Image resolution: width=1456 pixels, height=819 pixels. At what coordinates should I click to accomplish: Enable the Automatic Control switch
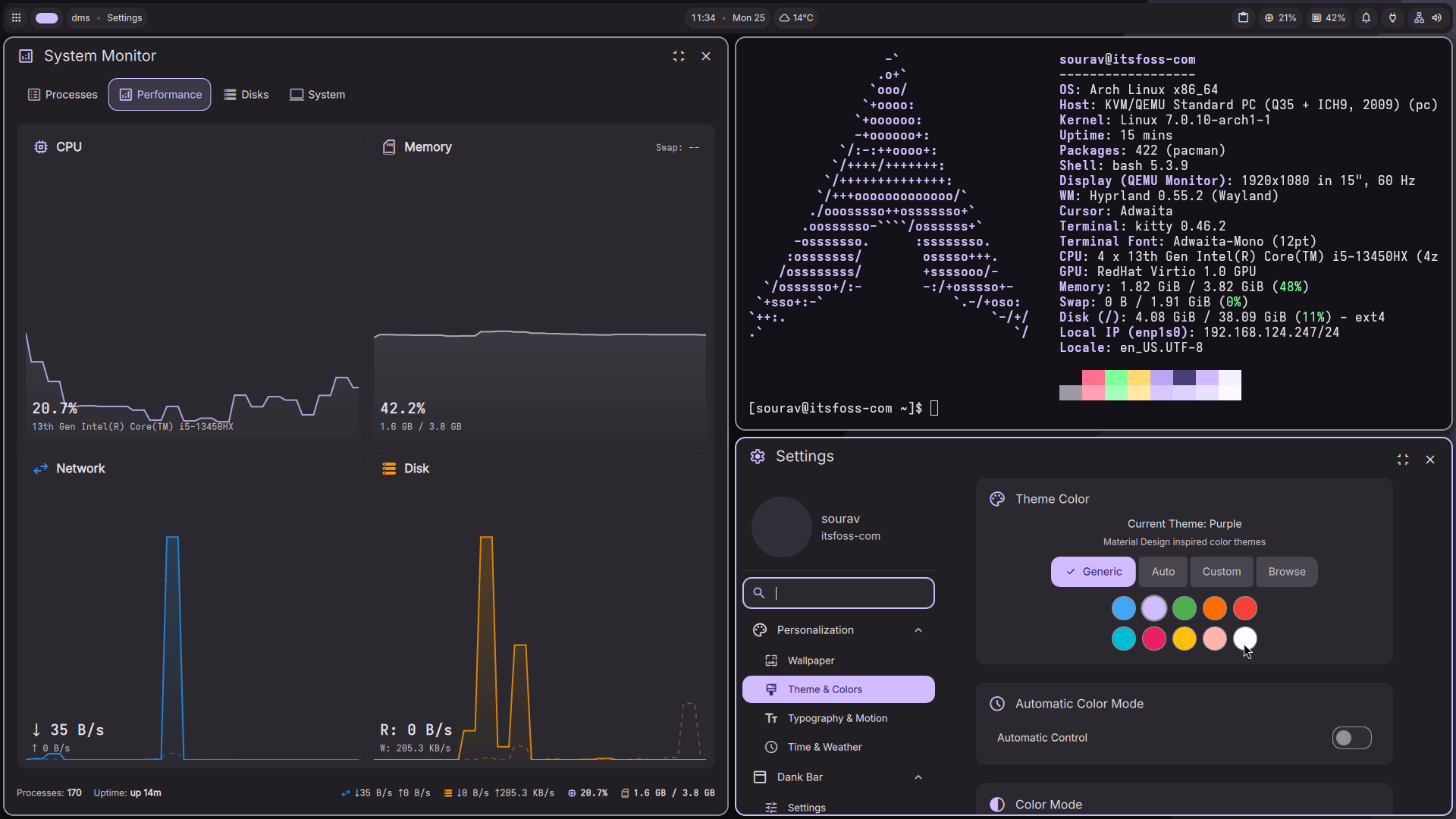point(1351,738)
